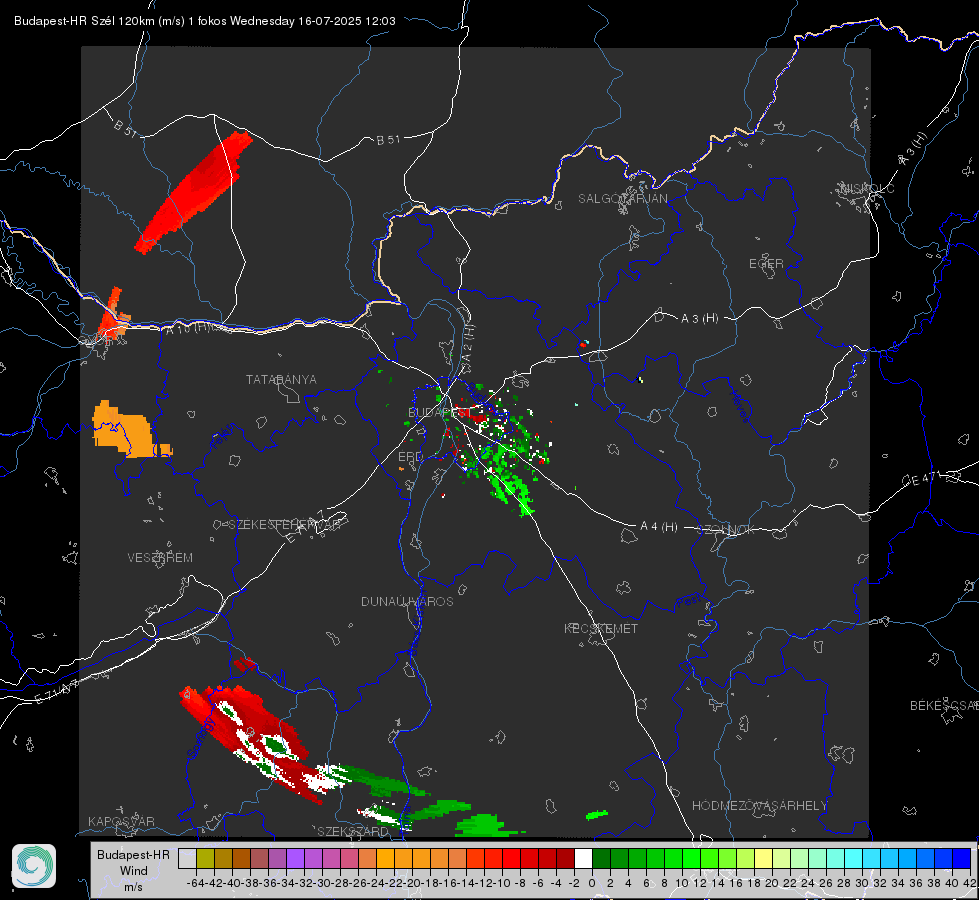979x900 pixels.
Task: Click the DUNAUJVAROS city label
Action: coord(407,601)
